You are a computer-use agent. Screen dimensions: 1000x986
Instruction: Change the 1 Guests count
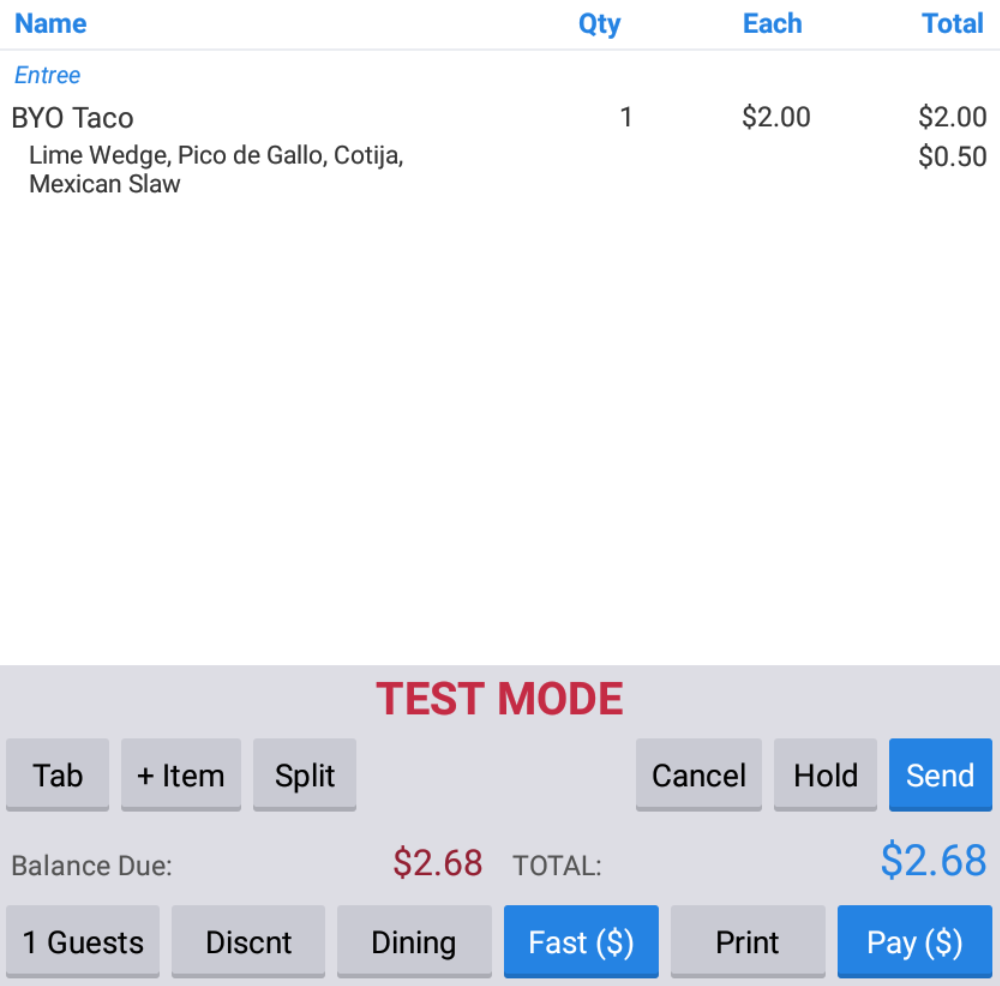[83, 942]
